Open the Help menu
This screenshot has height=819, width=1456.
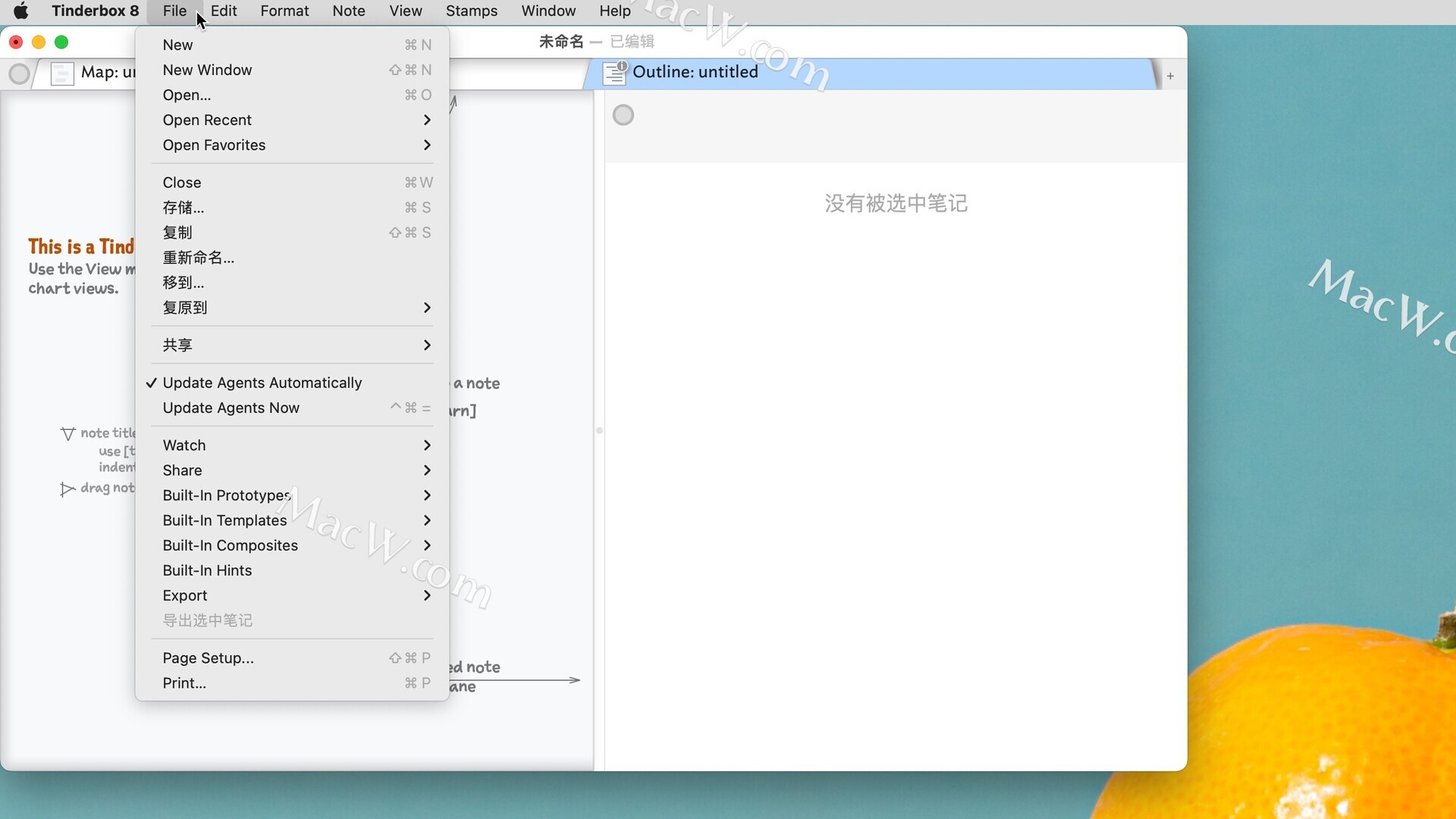(x=615, y=11)
